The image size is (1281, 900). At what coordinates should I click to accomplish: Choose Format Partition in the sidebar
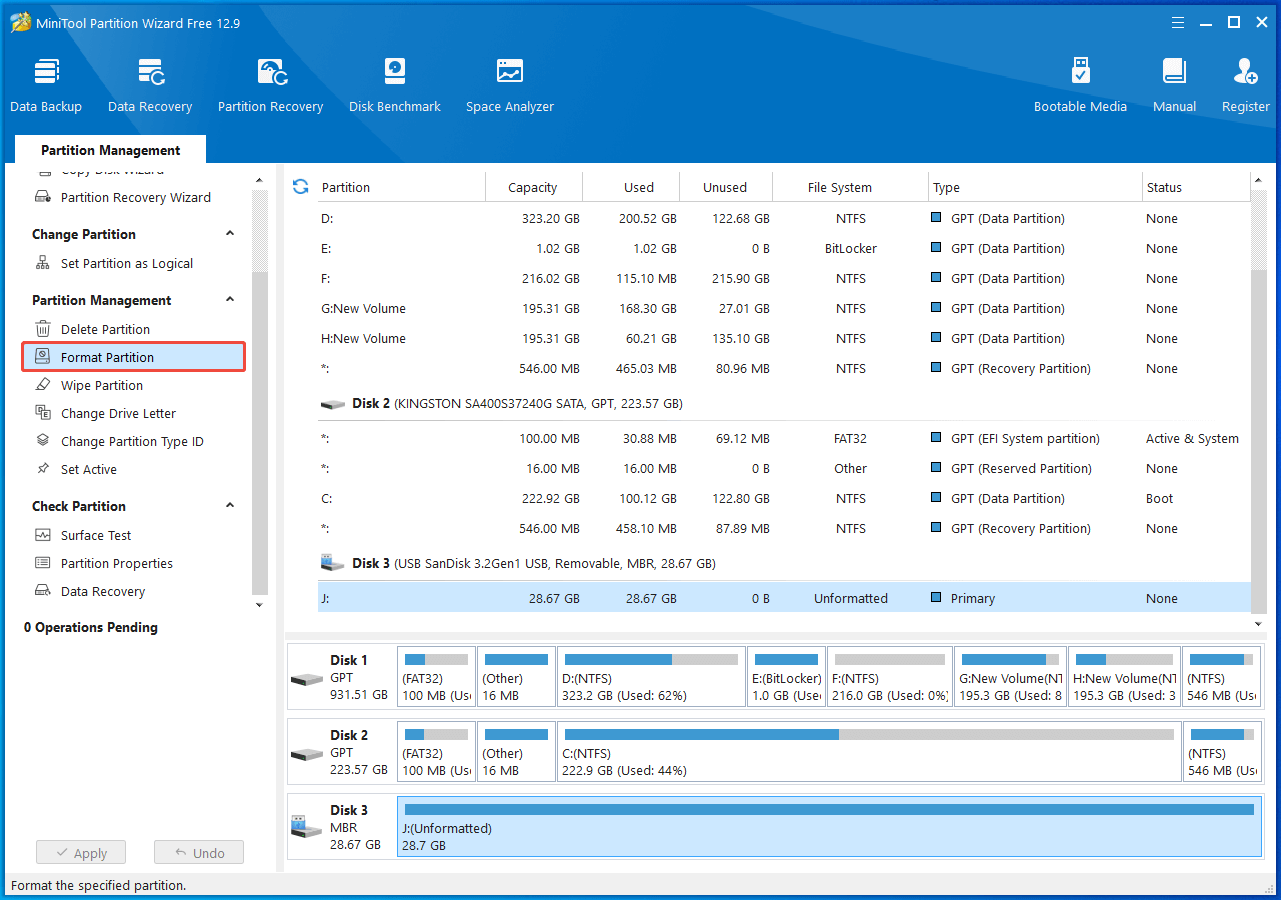pyautogui.click(x=107, y=357)
